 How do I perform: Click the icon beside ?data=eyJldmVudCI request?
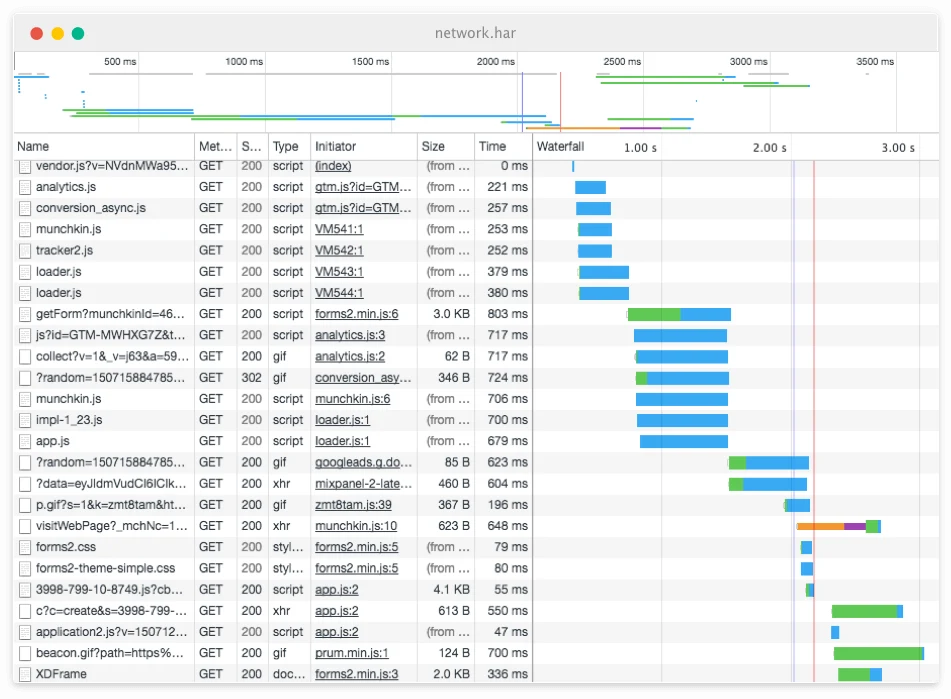(x=25, y=484)
